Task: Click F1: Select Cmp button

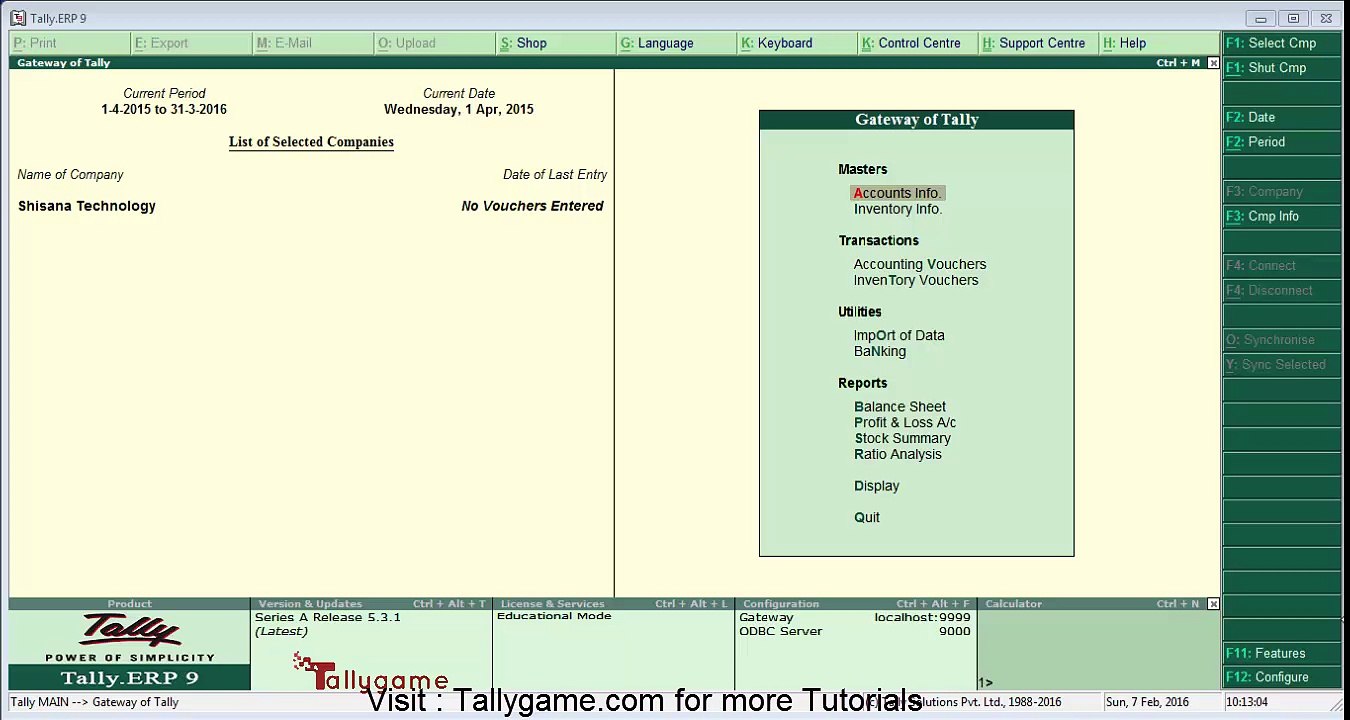Action: [1281, 43]
